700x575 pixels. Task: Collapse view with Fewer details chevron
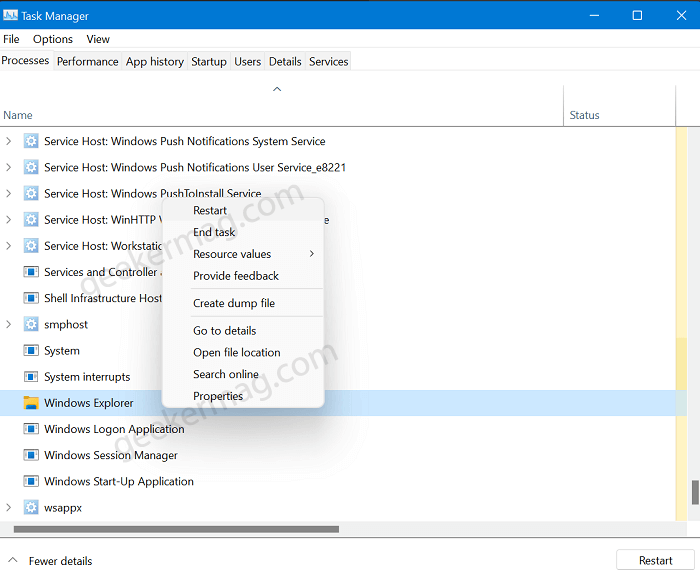pyautogui.click(x=13, y=560)
